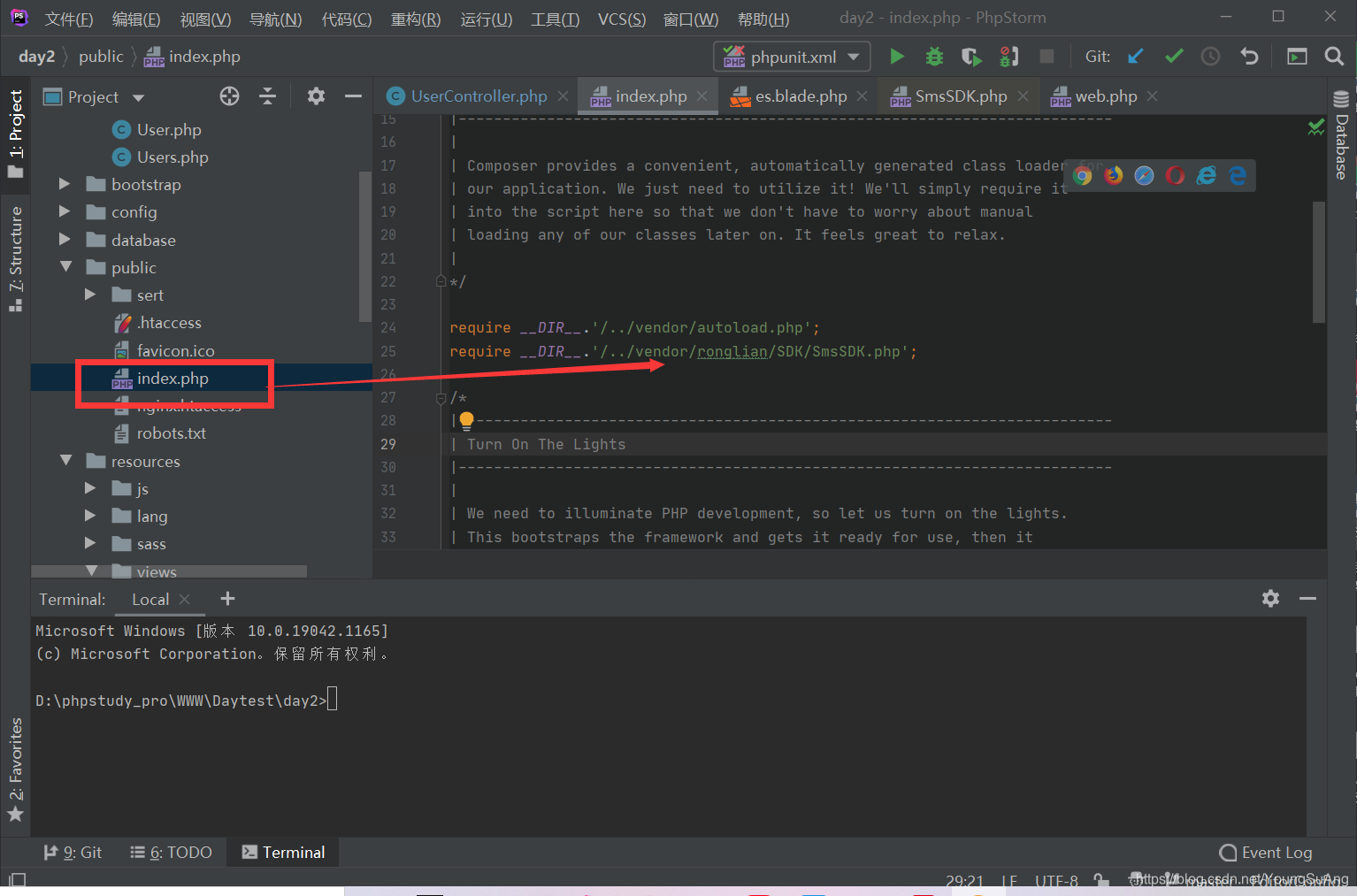The image size is (1357, 896).
Task: Click the editor vertical scrollbar
Action: point(1319,263)
